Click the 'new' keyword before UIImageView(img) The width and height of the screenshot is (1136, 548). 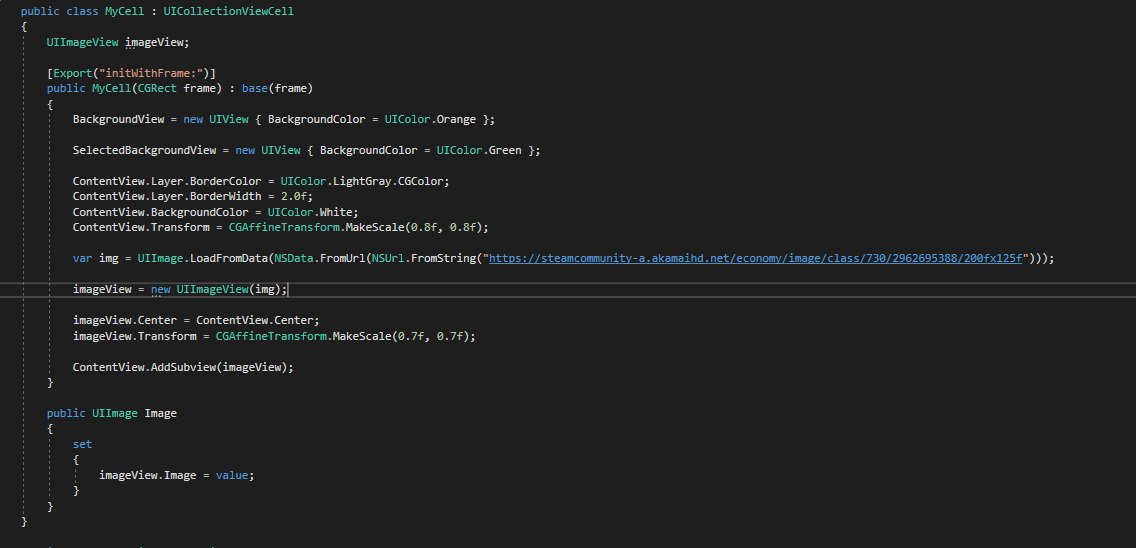click(161, 289)
